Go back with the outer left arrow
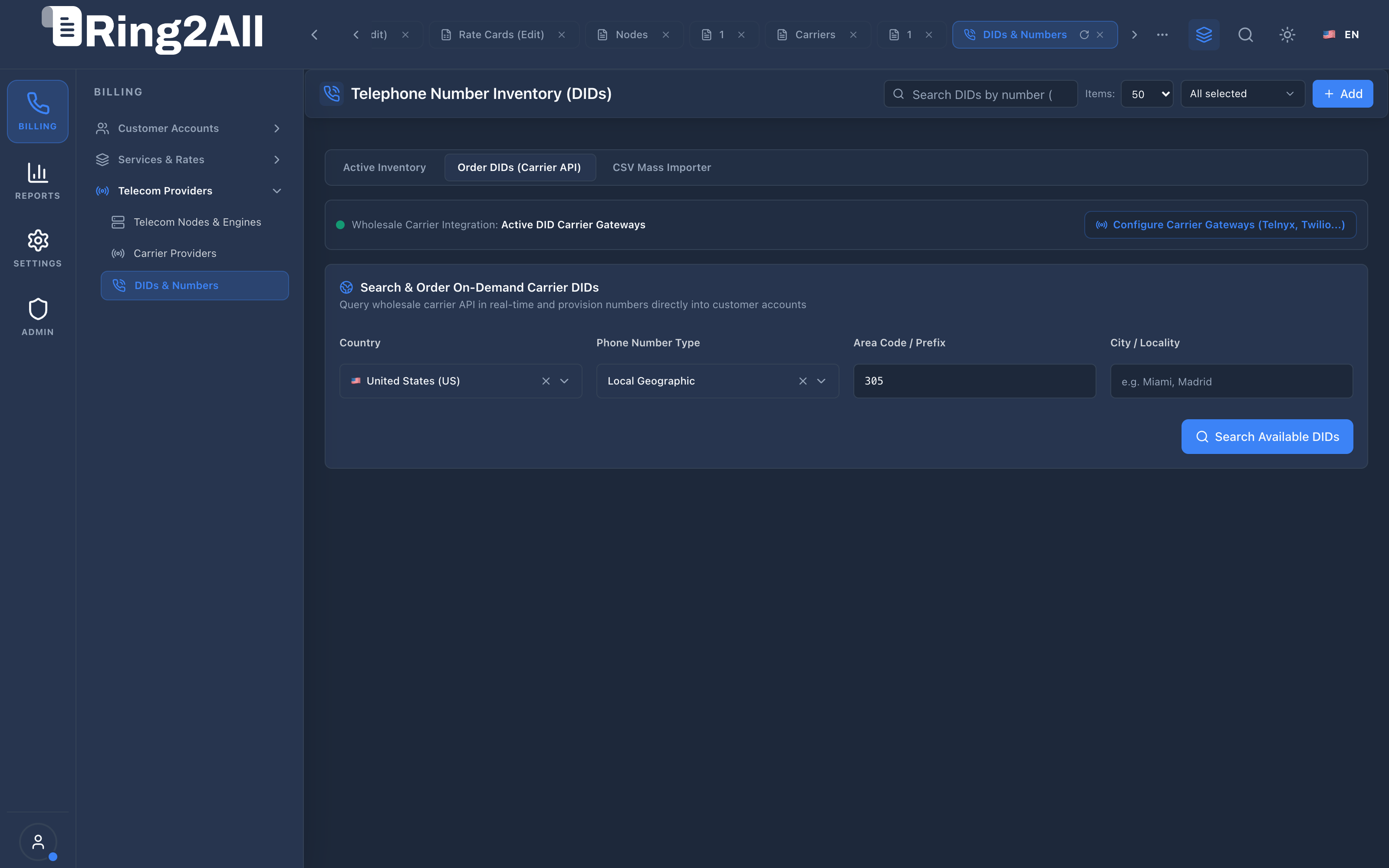 [x=314, y=35]
